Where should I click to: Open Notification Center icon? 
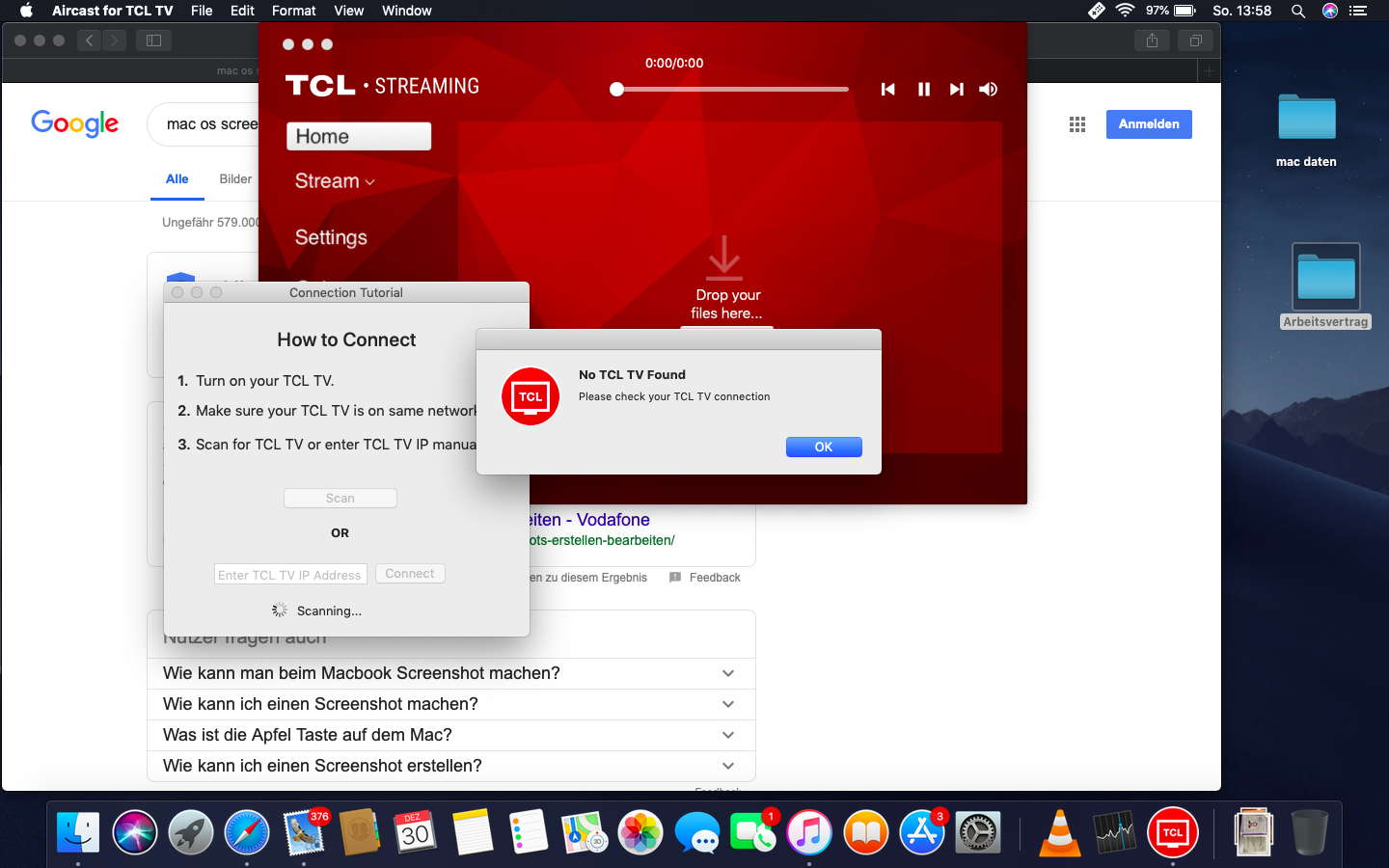[x=1358, y=11]
